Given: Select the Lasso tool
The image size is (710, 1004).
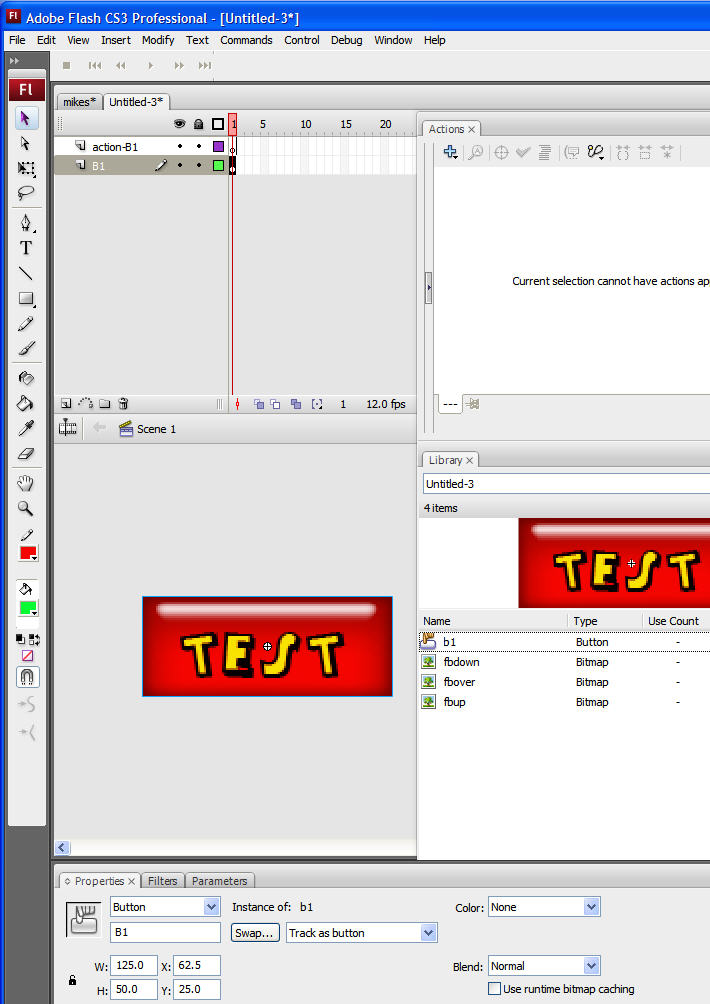Looking at the screenshot, I should click(26, 193).
